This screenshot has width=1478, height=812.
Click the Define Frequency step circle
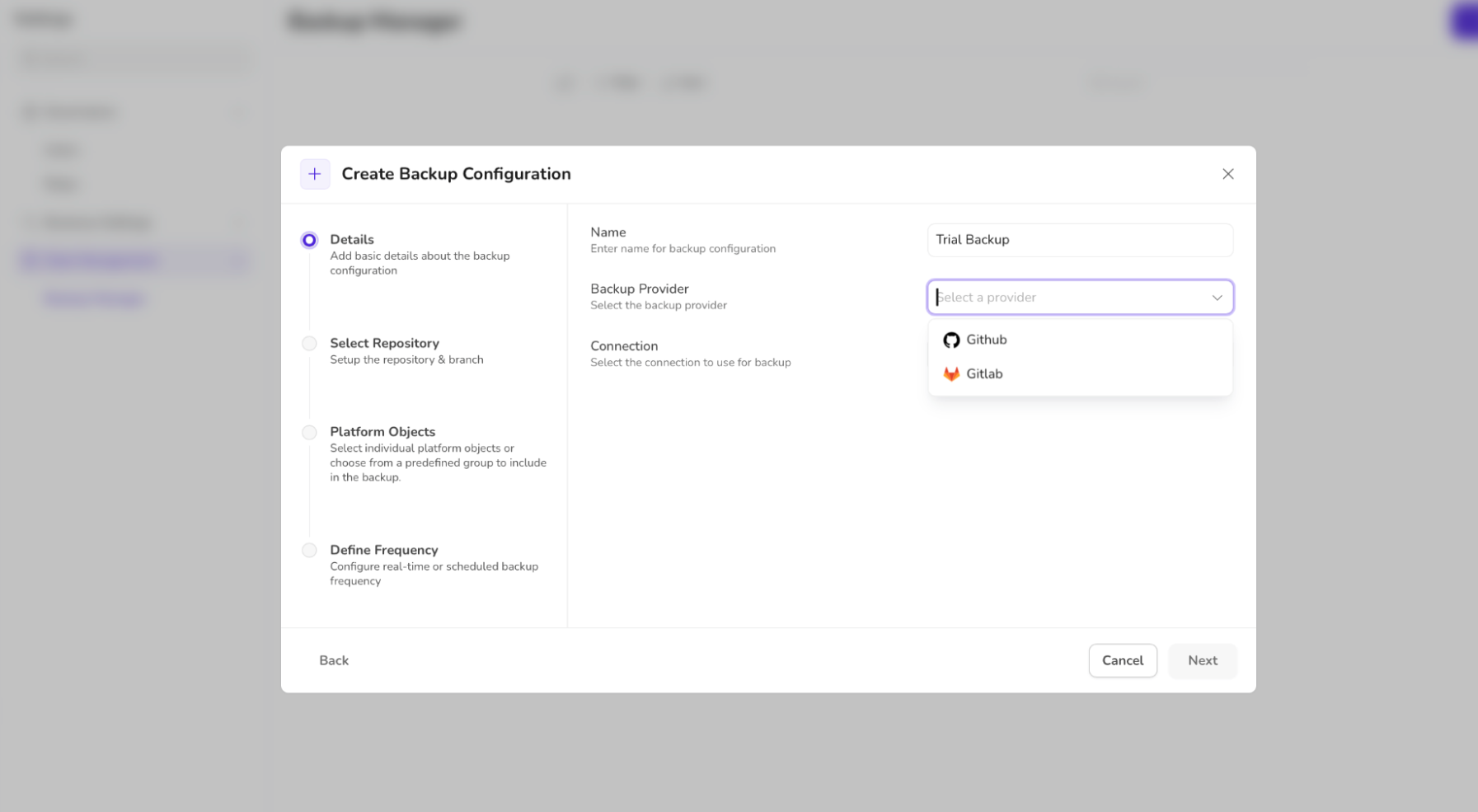309,551
